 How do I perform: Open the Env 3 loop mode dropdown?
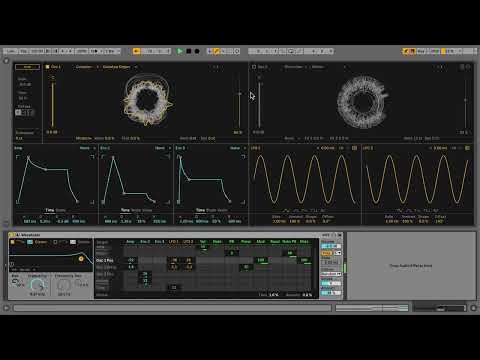[x=237, y=148]
